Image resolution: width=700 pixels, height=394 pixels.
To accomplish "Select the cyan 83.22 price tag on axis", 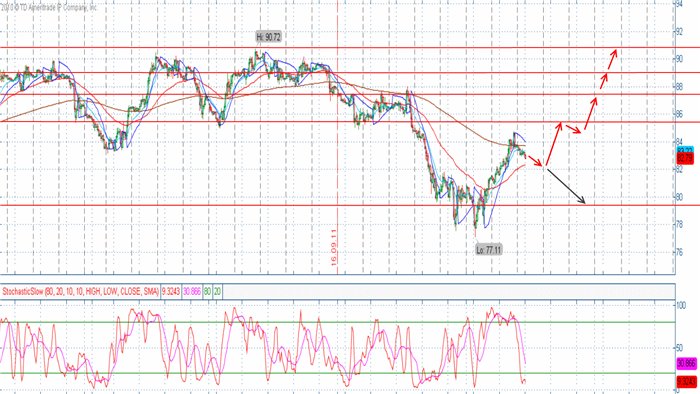I will [x=685, y=150].
